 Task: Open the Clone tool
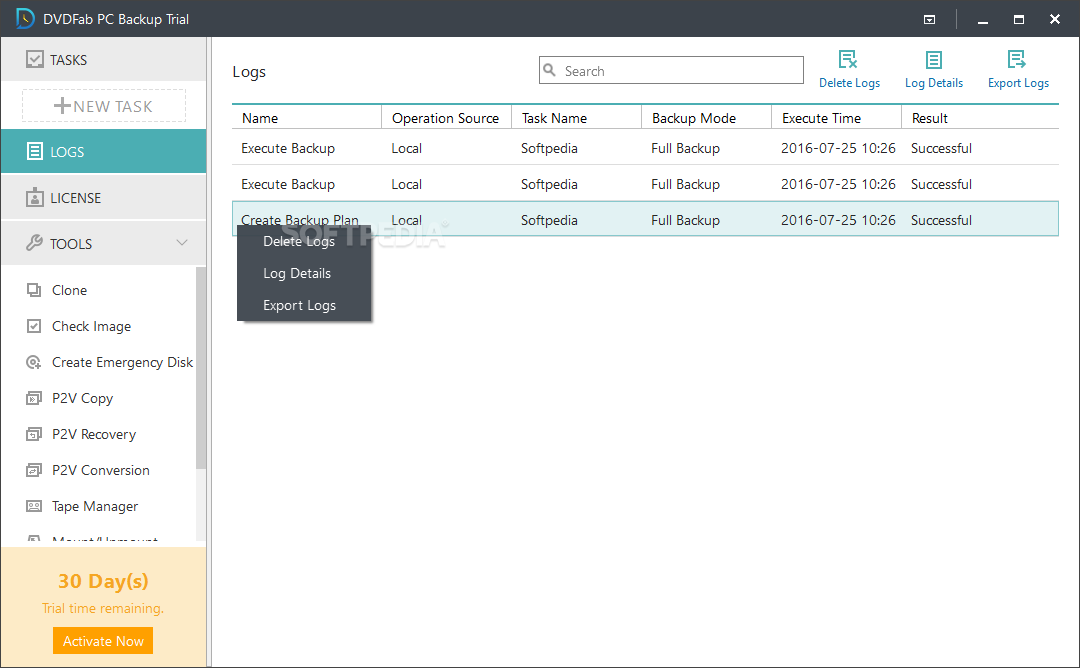pyautogui.click(x=70, y=291)
